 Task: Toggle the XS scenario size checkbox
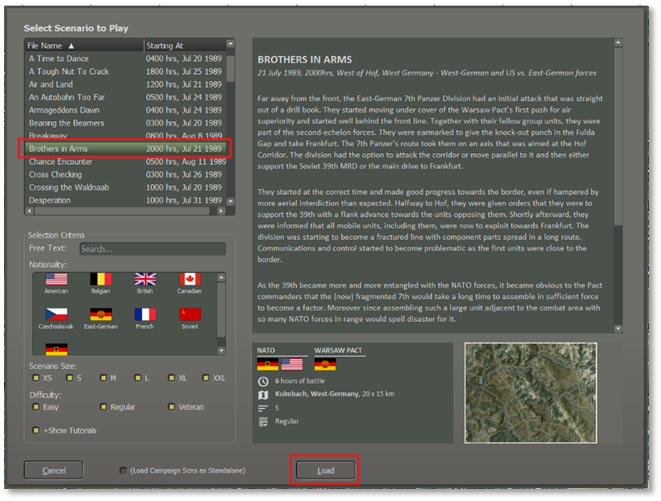click(x=35, y=379)
